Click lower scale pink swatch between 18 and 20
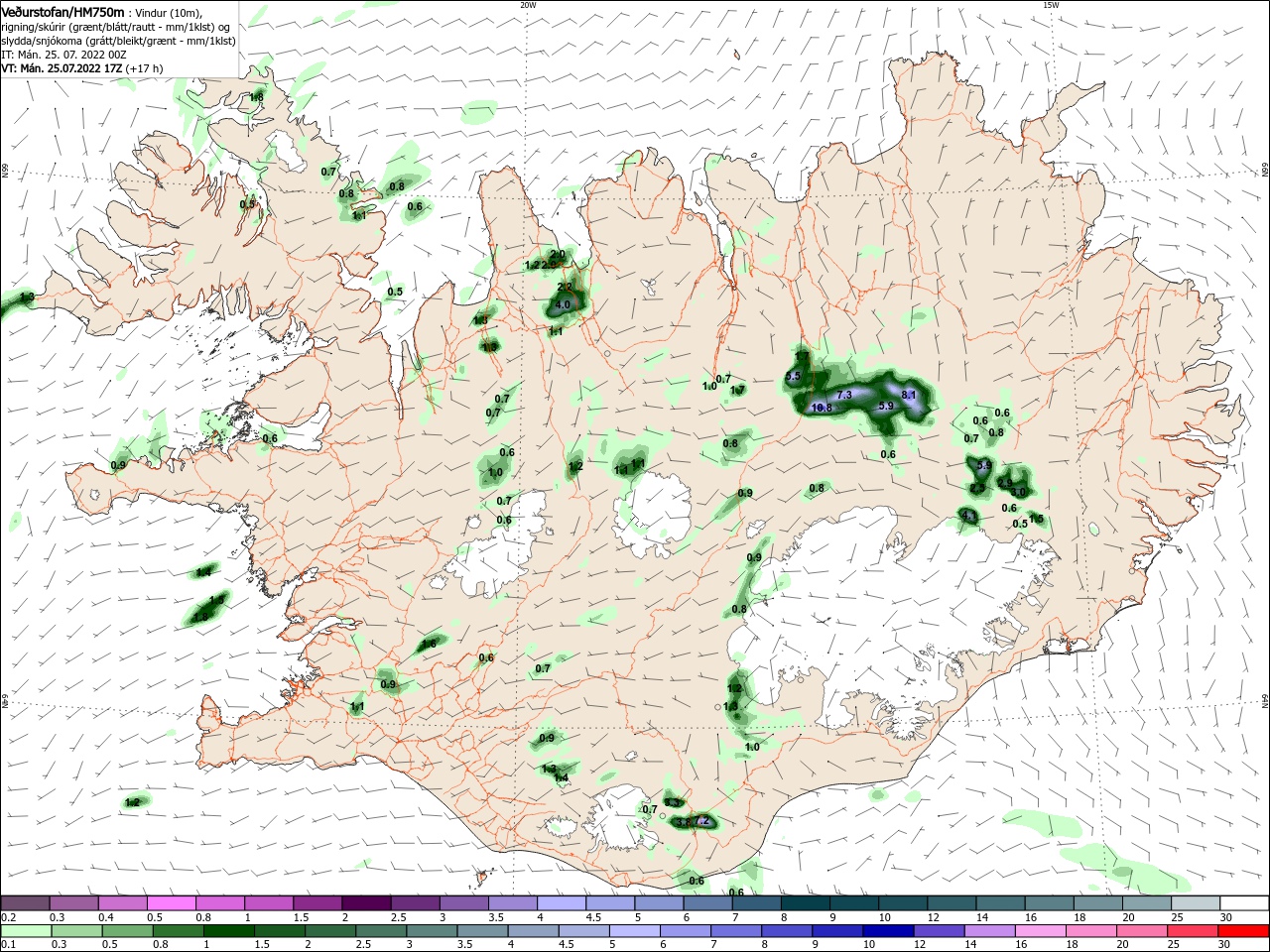This screenshot has width=1270, height=952. (x=1091, y=930)
